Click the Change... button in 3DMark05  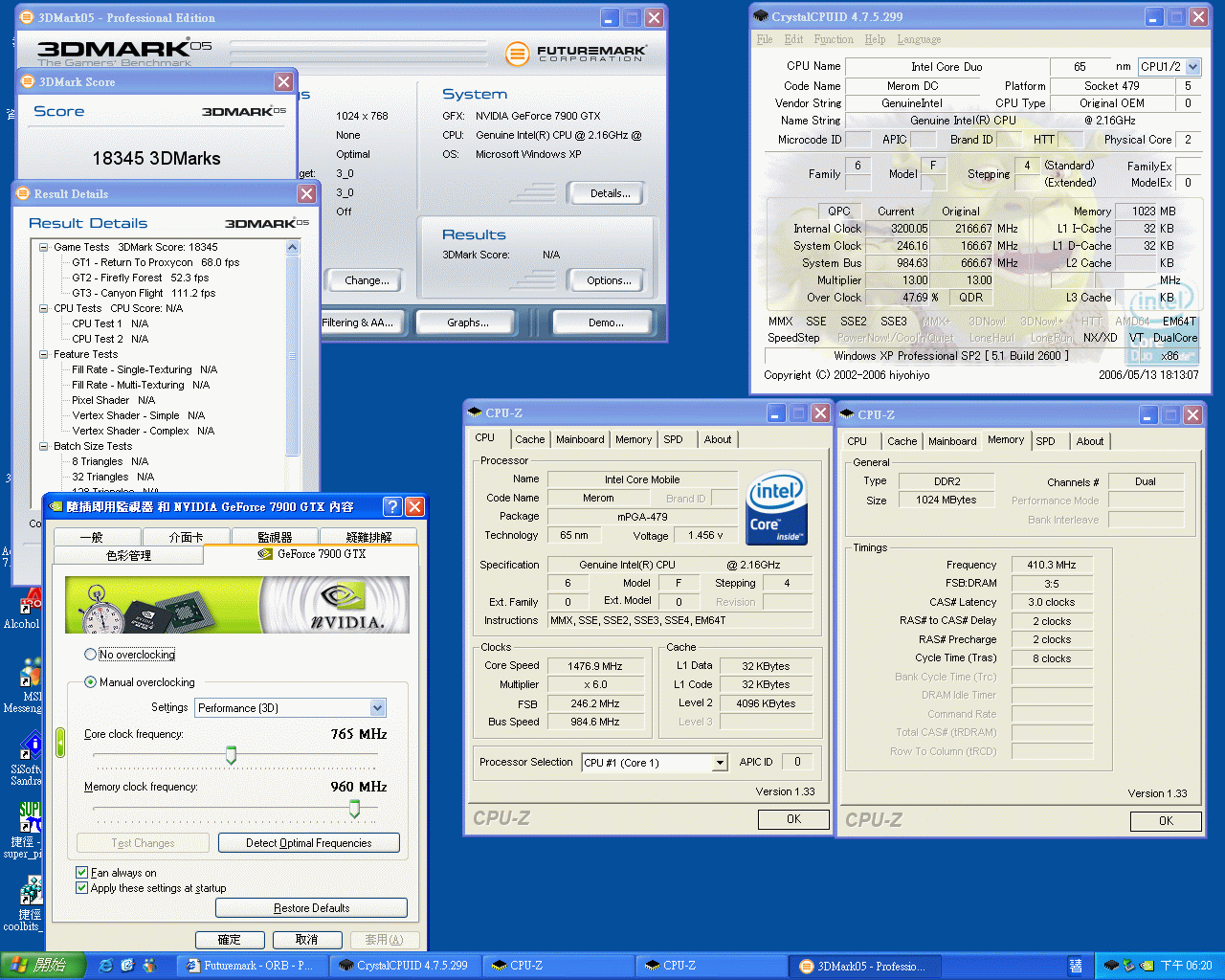367,280
